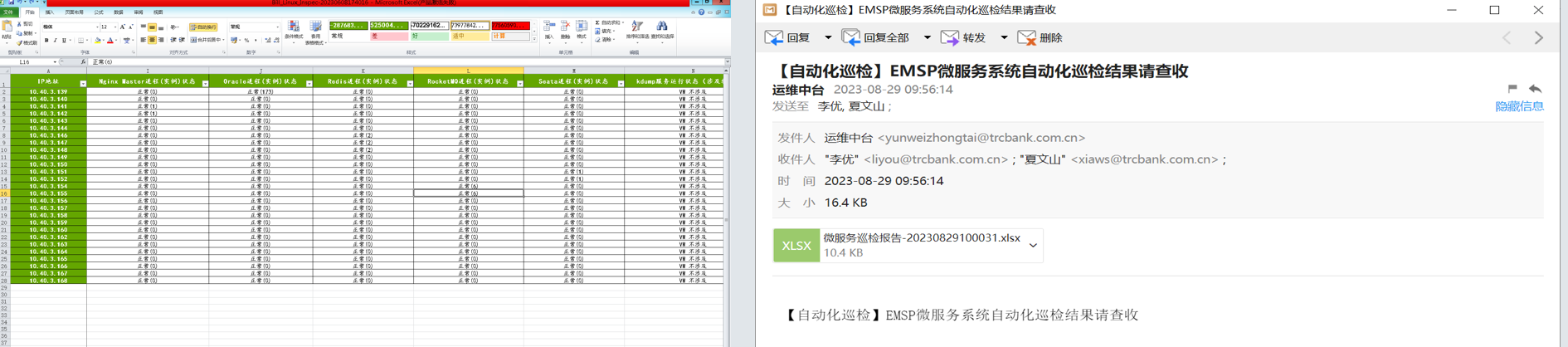
Task: Expand the cell styles gallery arrow
Action: coord(534,39)
